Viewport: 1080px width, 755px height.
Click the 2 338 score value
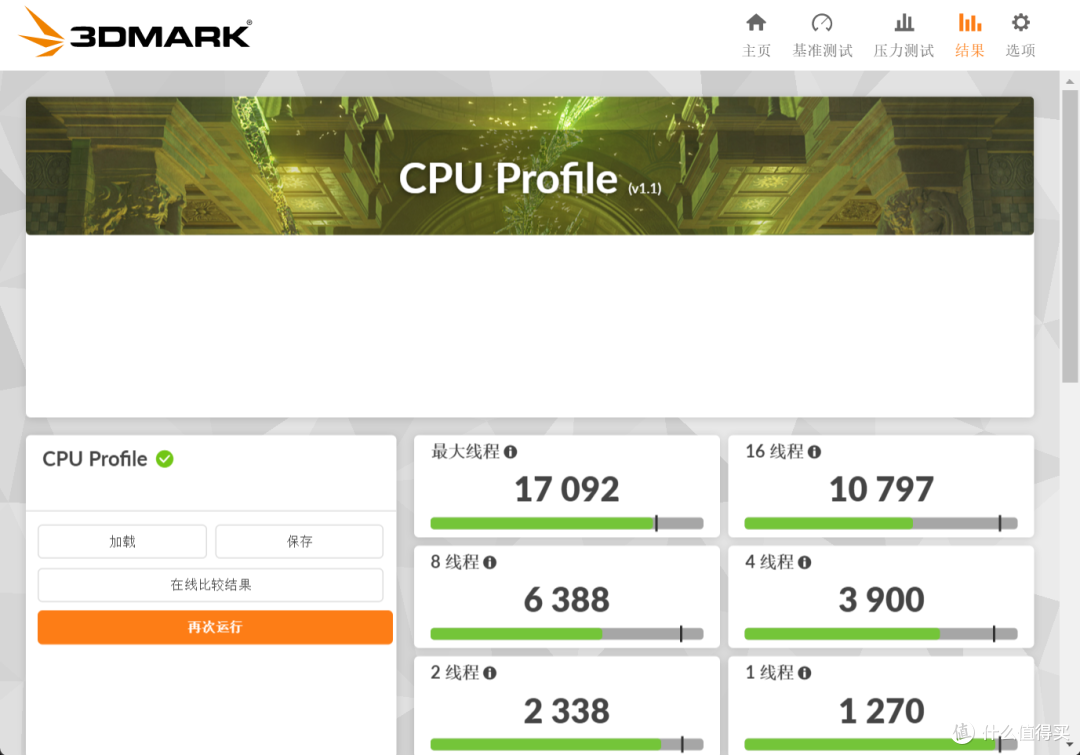(567, 711)
